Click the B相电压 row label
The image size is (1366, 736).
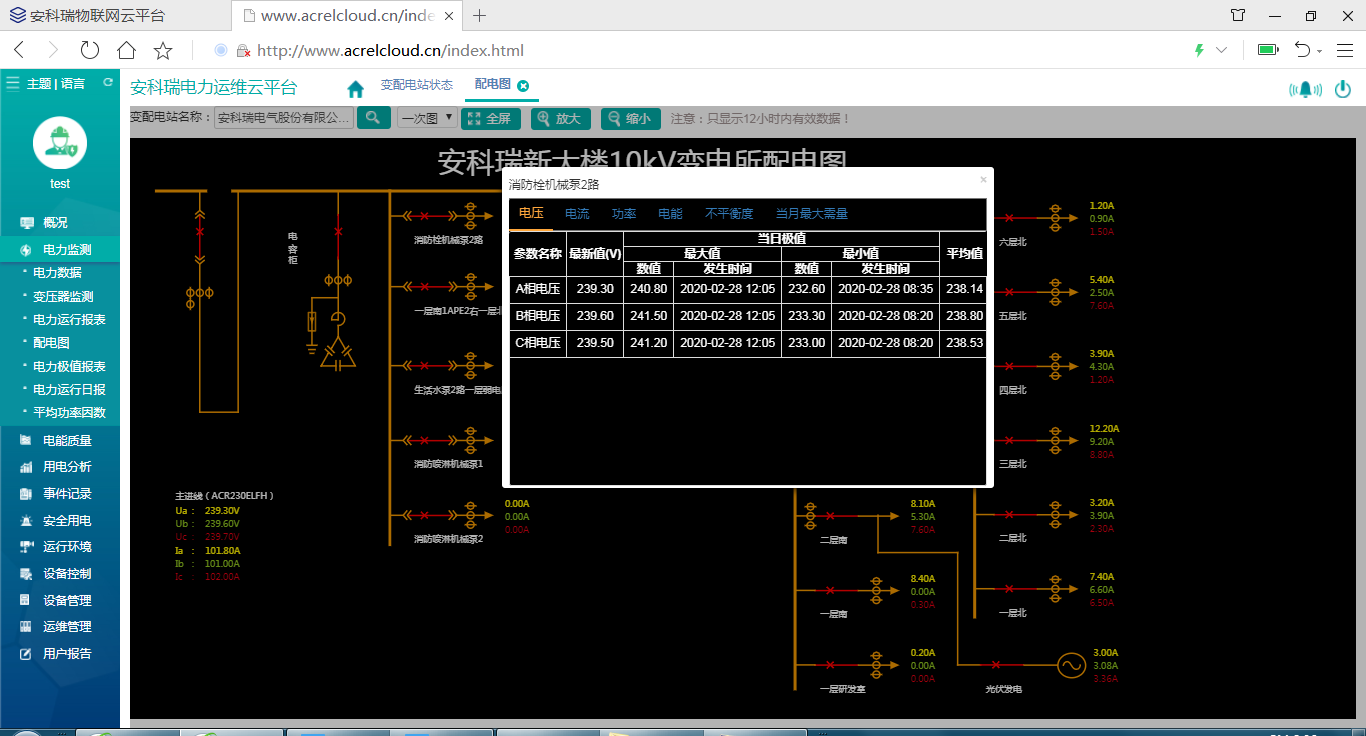(538, 316)
